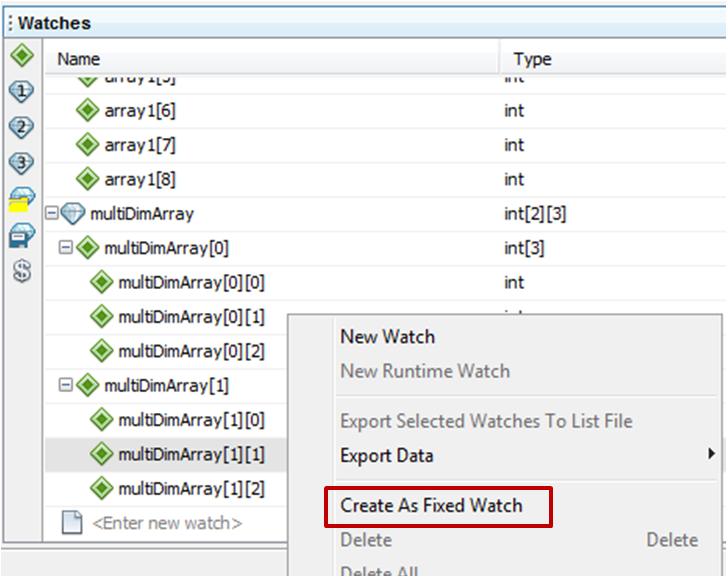Click green diamond icon of multiDimArray[1][1]
Viewport: 727px width, 577px height.
click(102, 454)
